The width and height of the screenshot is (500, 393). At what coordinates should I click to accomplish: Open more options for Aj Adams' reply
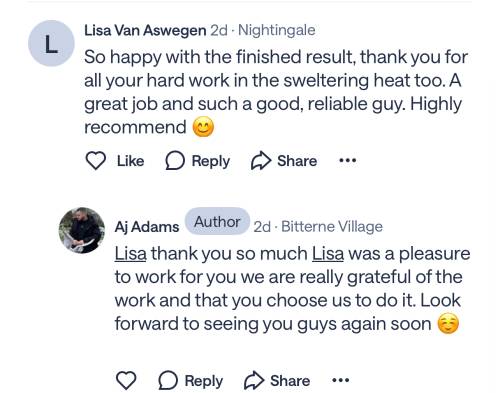pos(340,380)
